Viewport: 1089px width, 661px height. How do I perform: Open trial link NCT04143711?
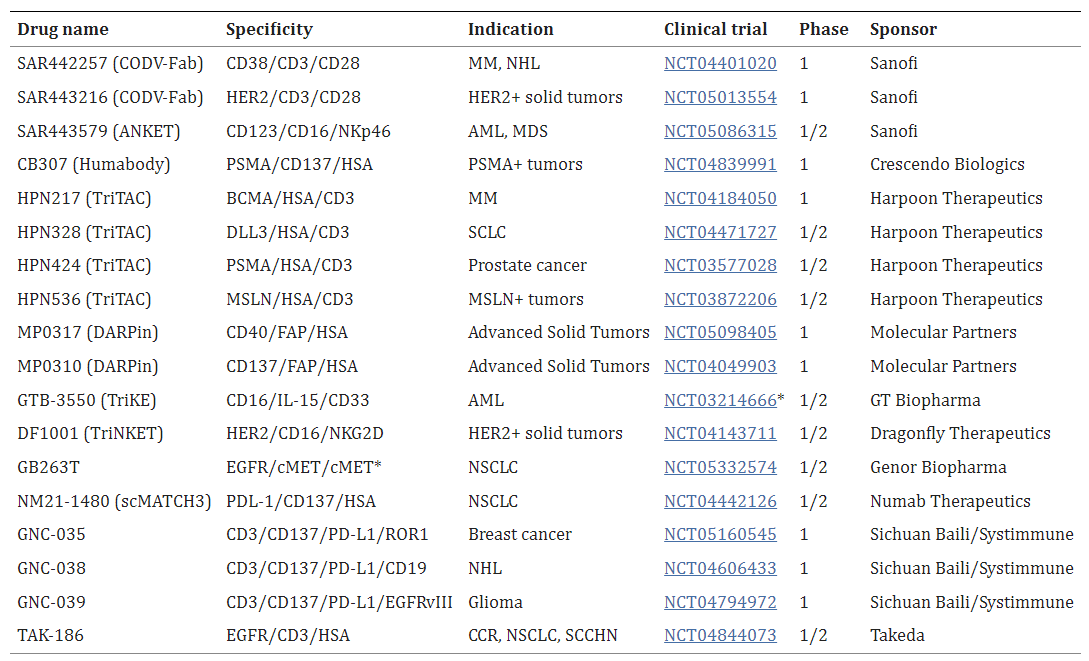(x=720, y=434)
